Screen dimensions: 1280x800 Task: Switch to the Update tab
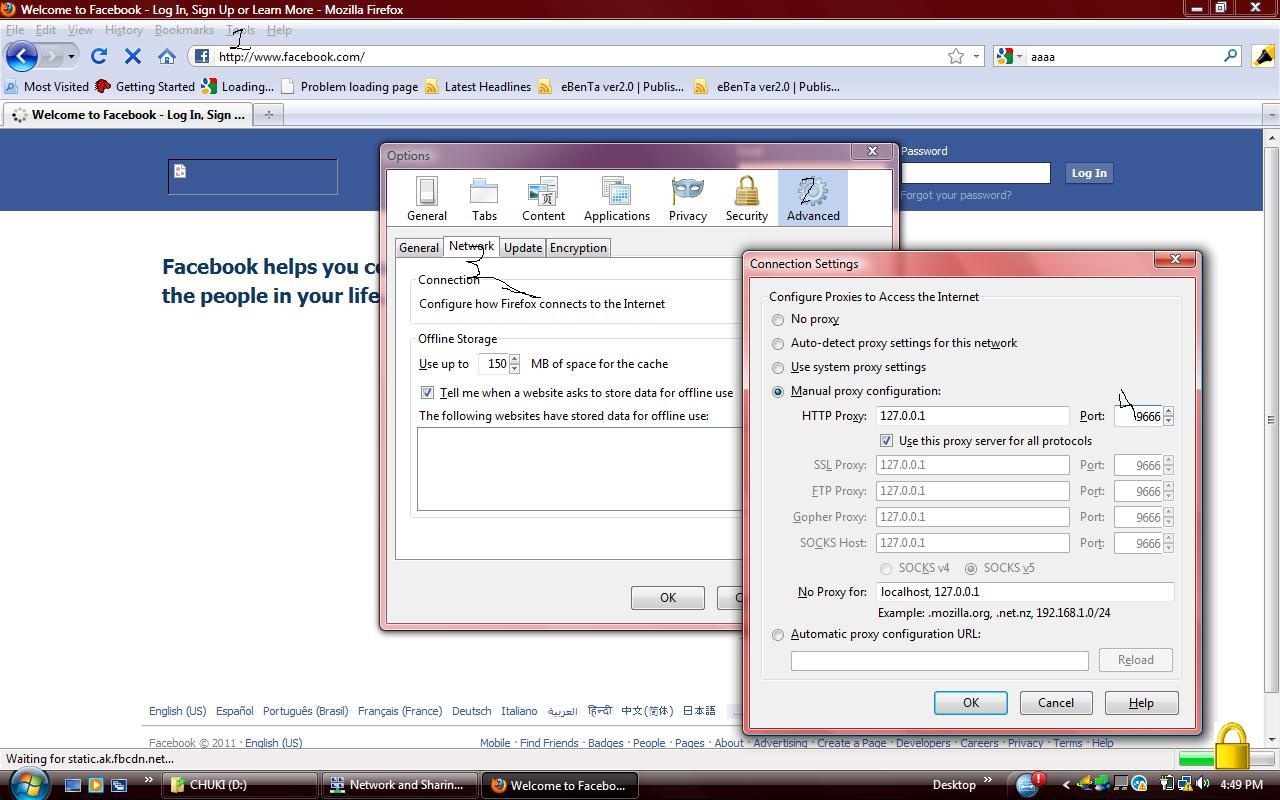coord(522,248)
